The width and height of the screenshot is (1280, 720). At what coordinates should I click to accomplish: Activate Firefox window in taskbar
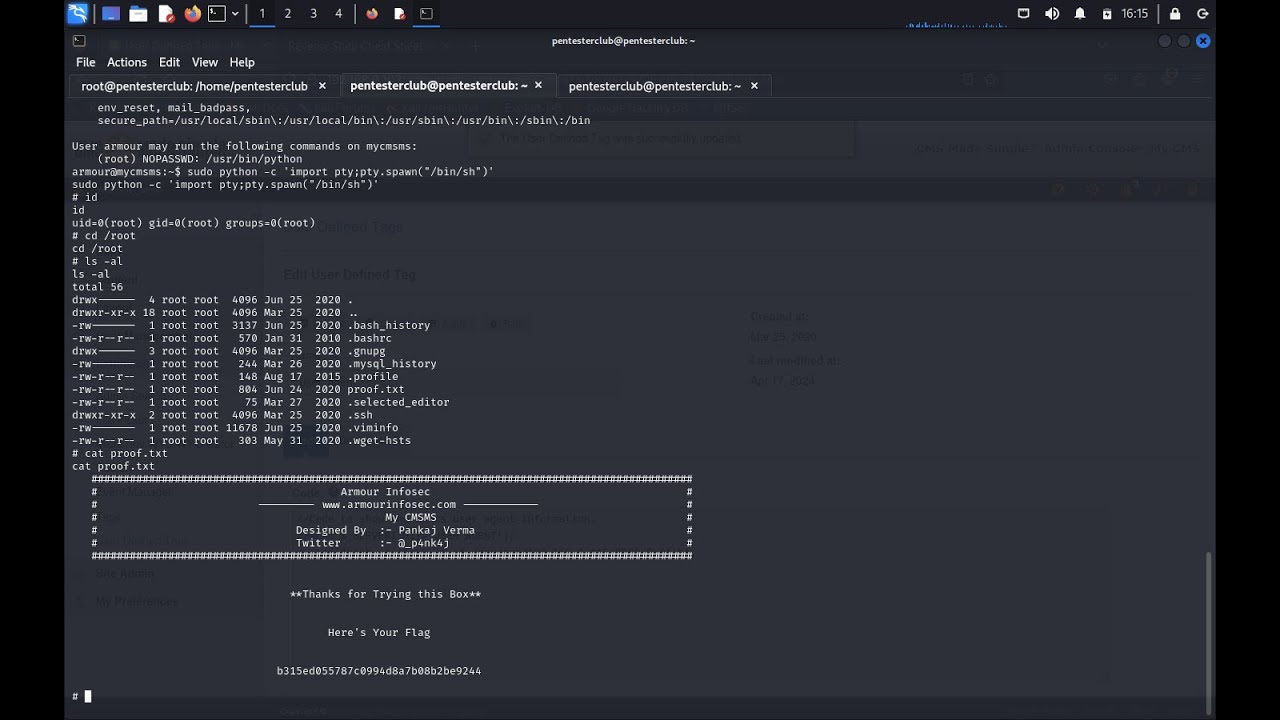tap(372, 14)
